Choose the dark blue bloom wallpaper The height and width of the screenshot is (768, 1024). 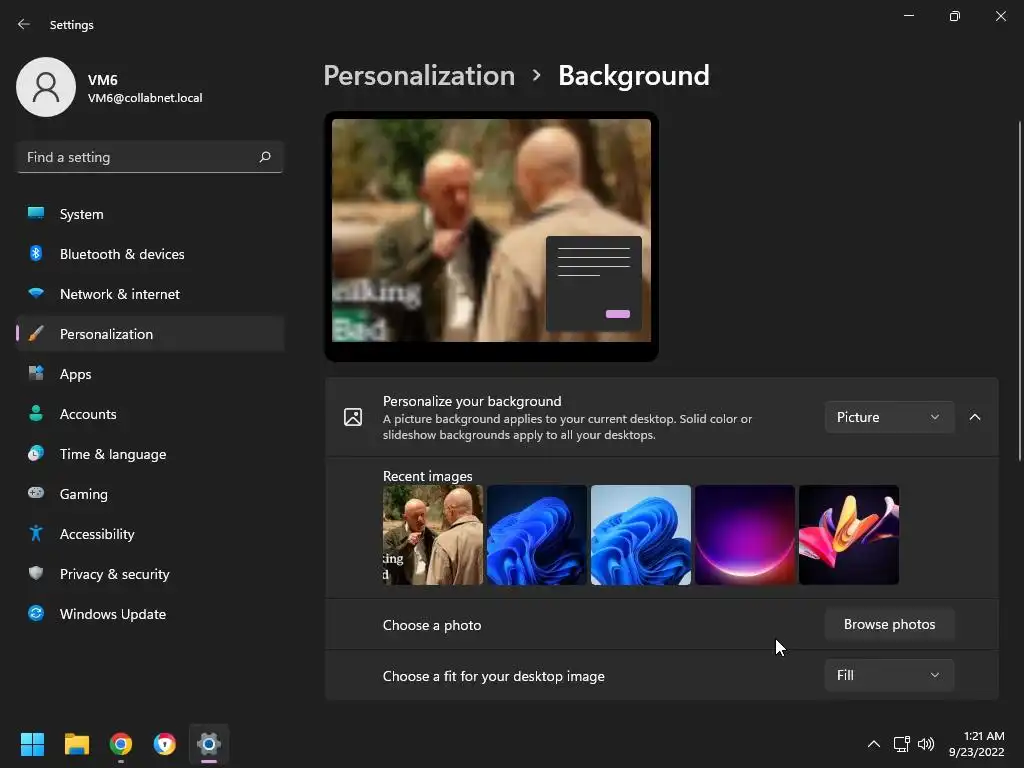(x=536, y=535)
